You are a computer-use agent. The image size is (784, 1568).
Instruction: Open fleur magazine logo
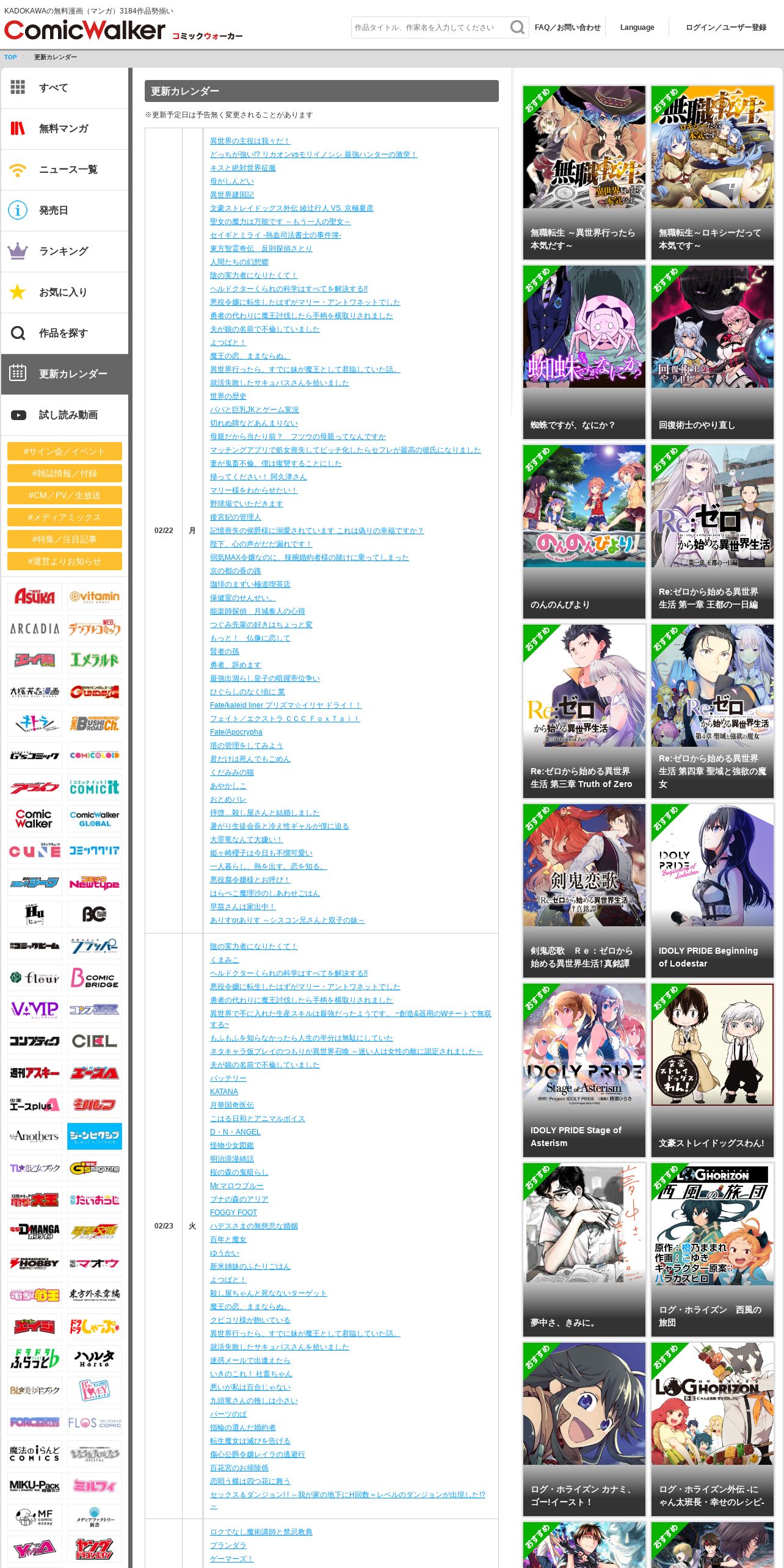click(35, 978)
